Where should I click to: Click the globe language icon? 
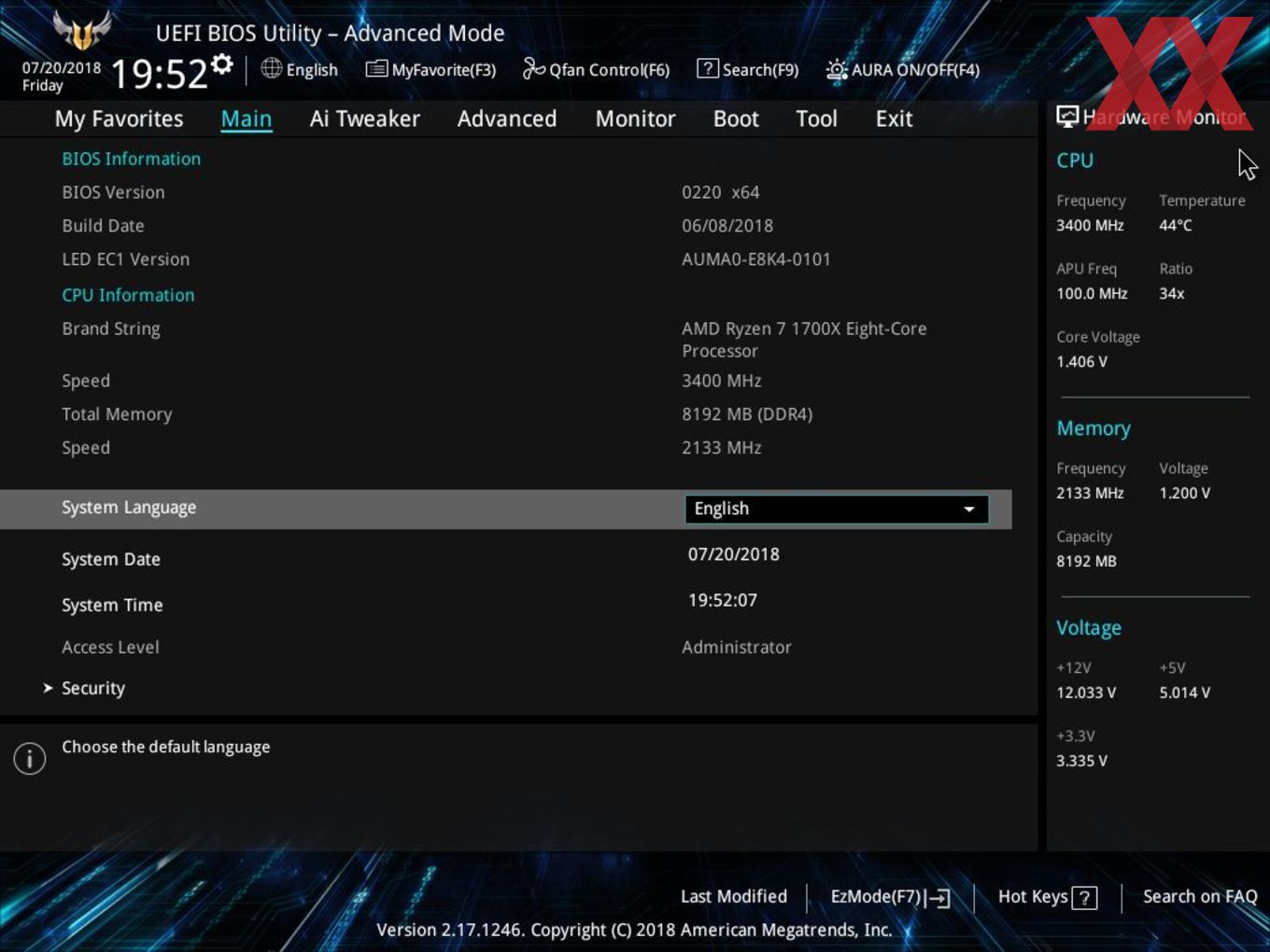coord(271,68)
